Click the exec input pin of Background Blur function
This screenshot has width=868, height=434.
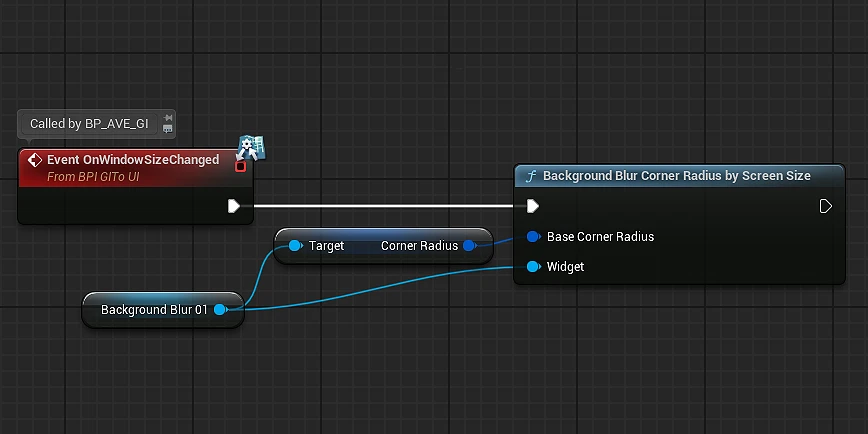tap(533, 206)
